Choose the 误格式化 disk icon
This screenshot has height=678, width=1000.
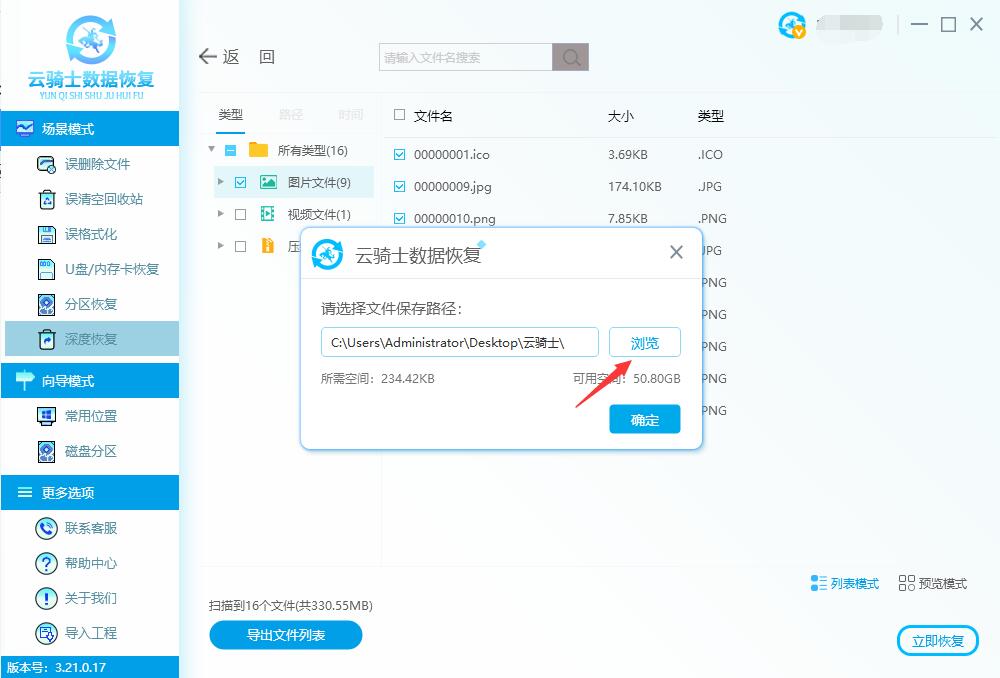47,235
